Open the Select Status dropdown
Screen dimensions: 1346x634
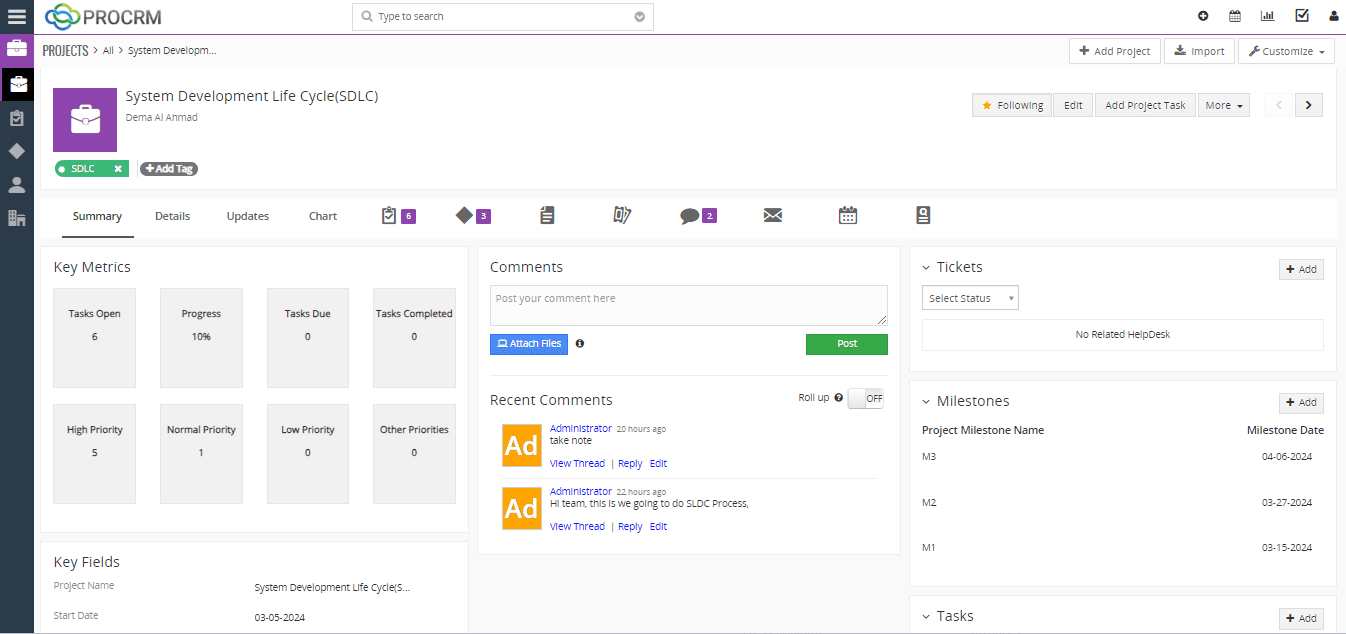pyautogui.click(x=969, y=298)
